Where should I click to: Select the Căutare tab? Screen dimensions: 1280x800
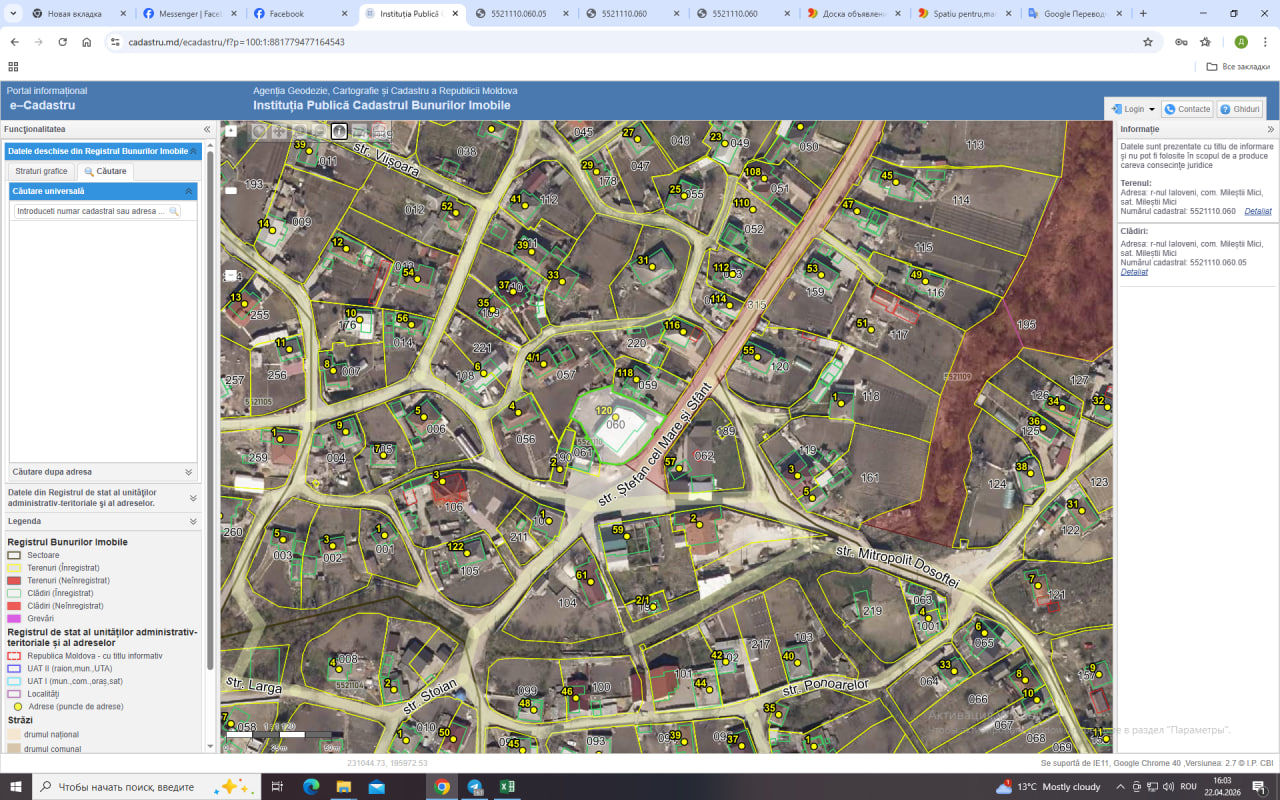click(105, 171)
